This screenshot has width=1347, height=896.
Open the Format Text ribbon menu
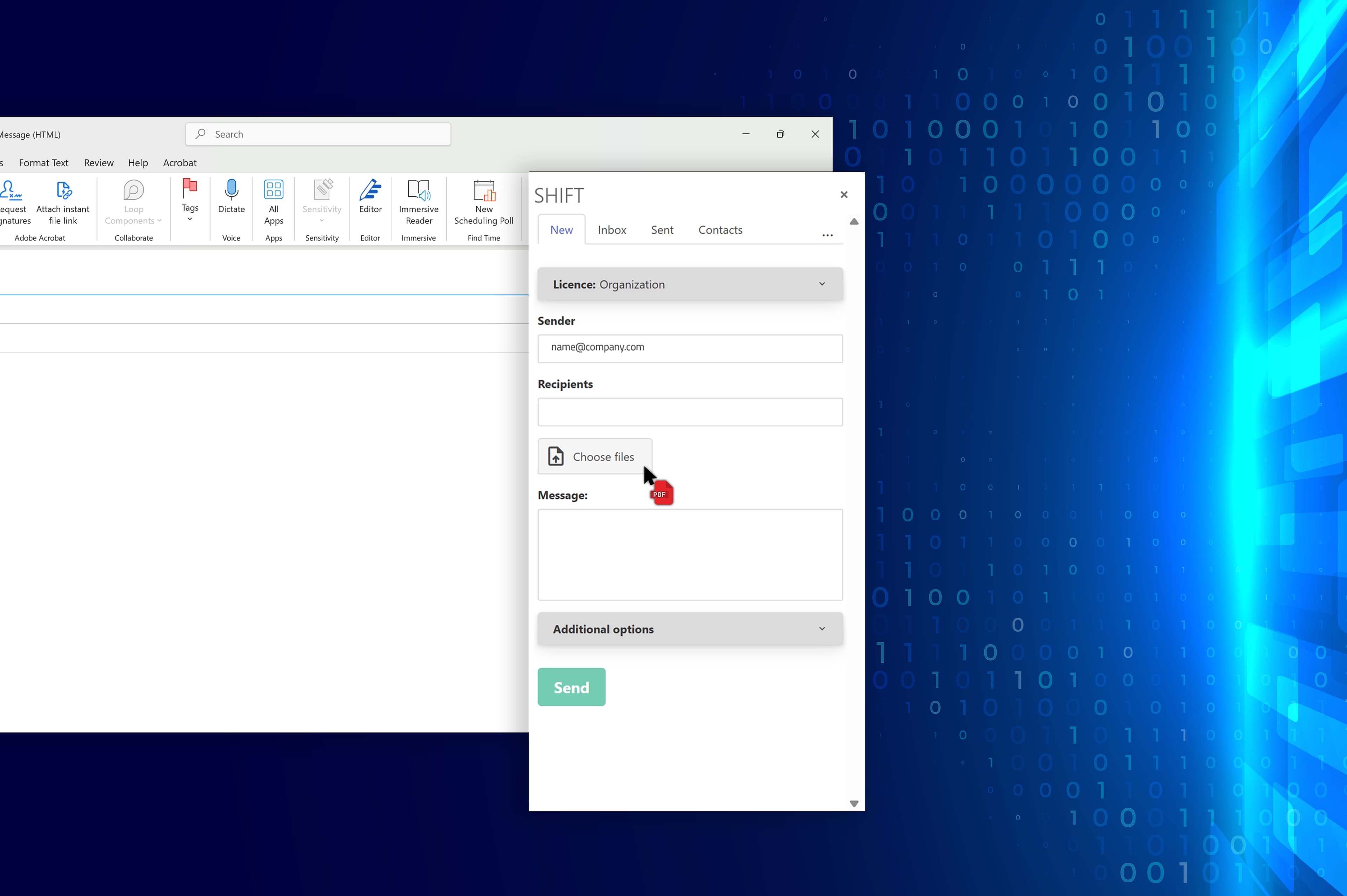43,162
